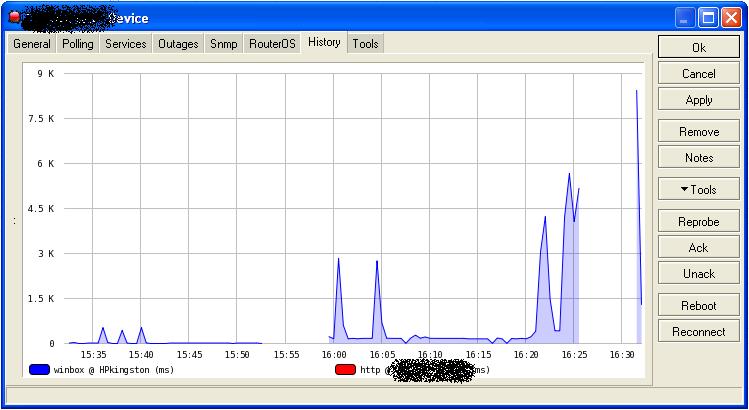Expand the Tools dropdown button
The width and height of the screenshot is (749, 410).
click(699, 189)
